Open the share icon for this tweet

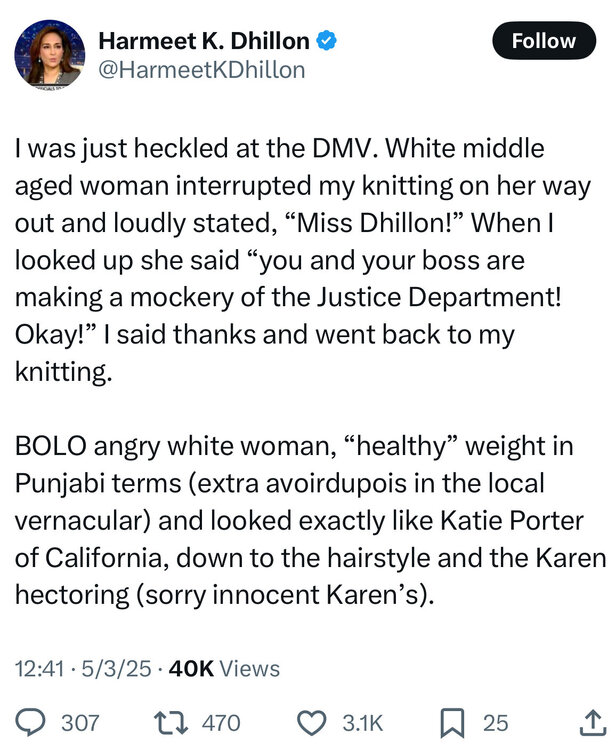pos(589,722)
